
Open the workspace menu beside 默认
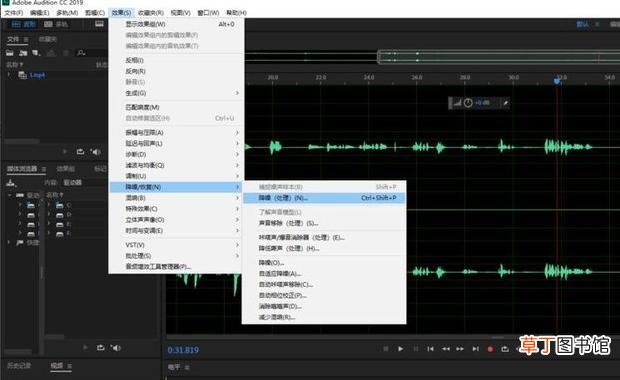point(597,24)
